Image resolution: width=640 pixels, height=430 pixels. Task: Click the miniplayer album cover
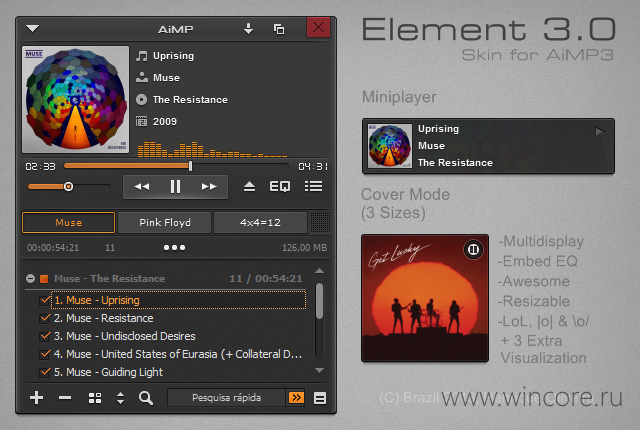coord(390,146)
